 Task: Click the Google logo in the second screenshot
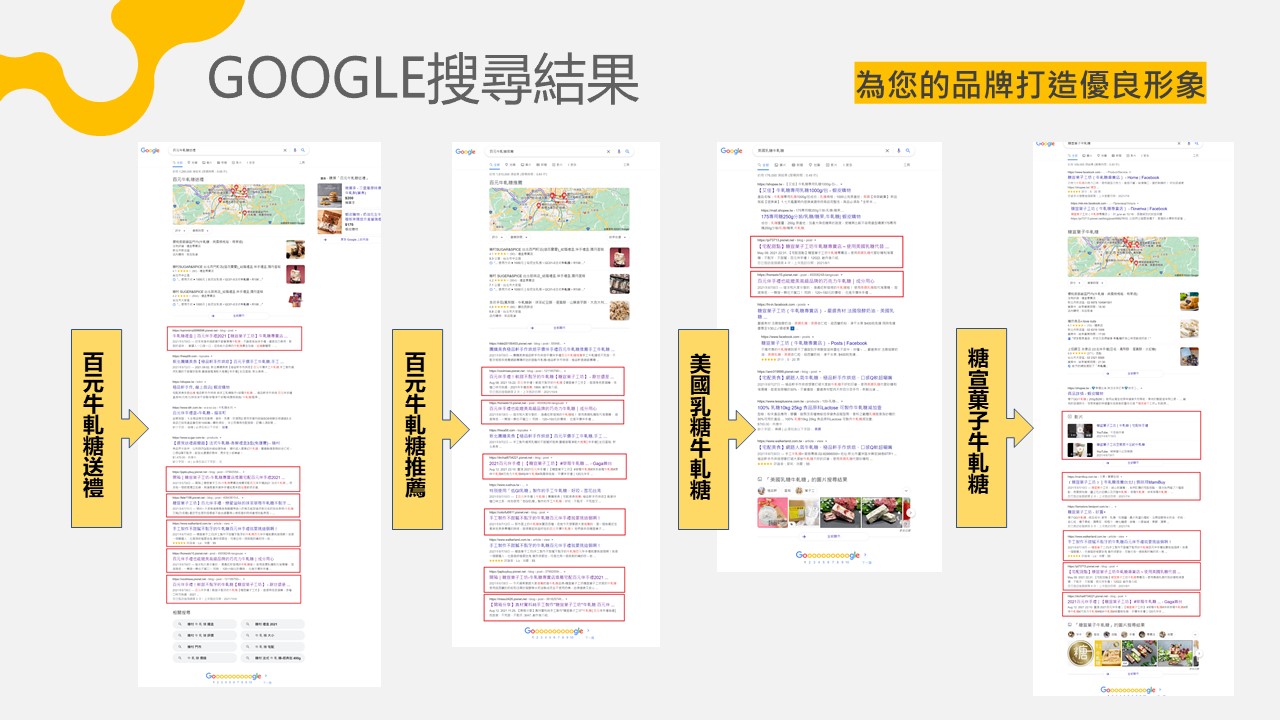(x=465, y=152)
